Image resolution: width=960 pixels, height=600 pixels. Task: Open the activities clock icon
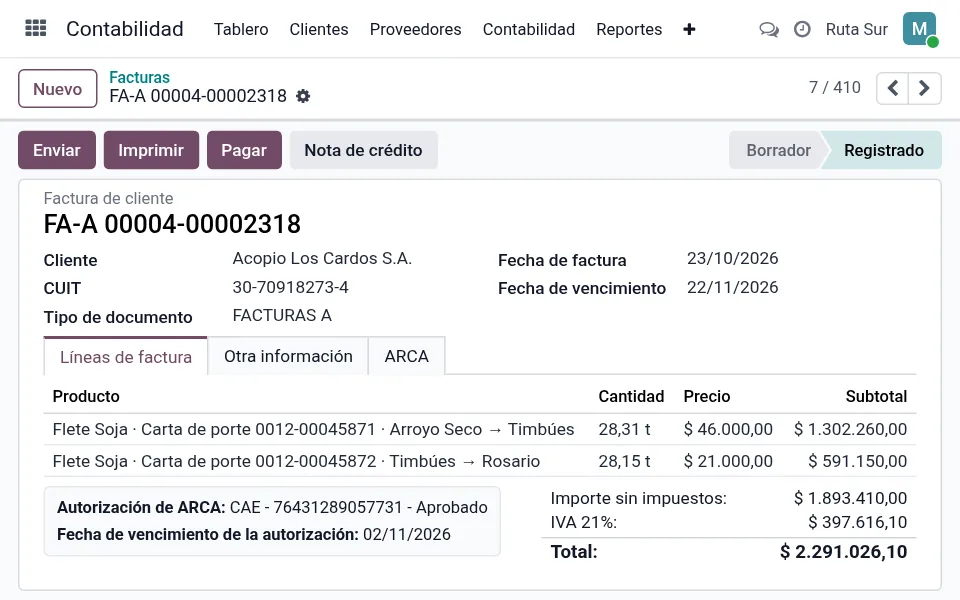pos(802,29)
